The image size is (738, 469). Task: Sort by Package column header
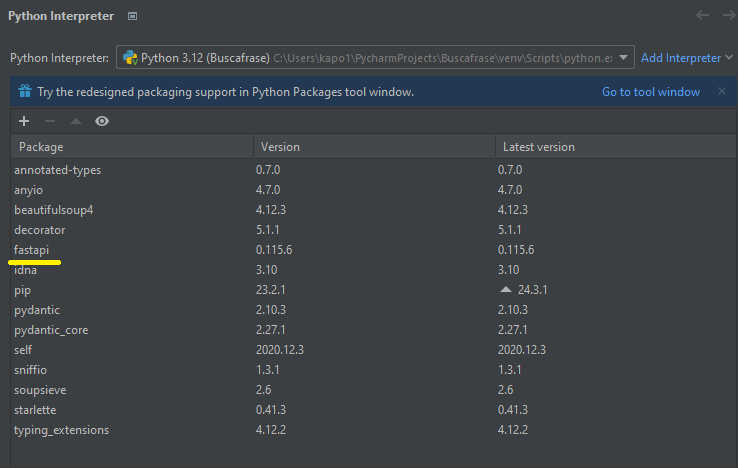pos(132,147)
